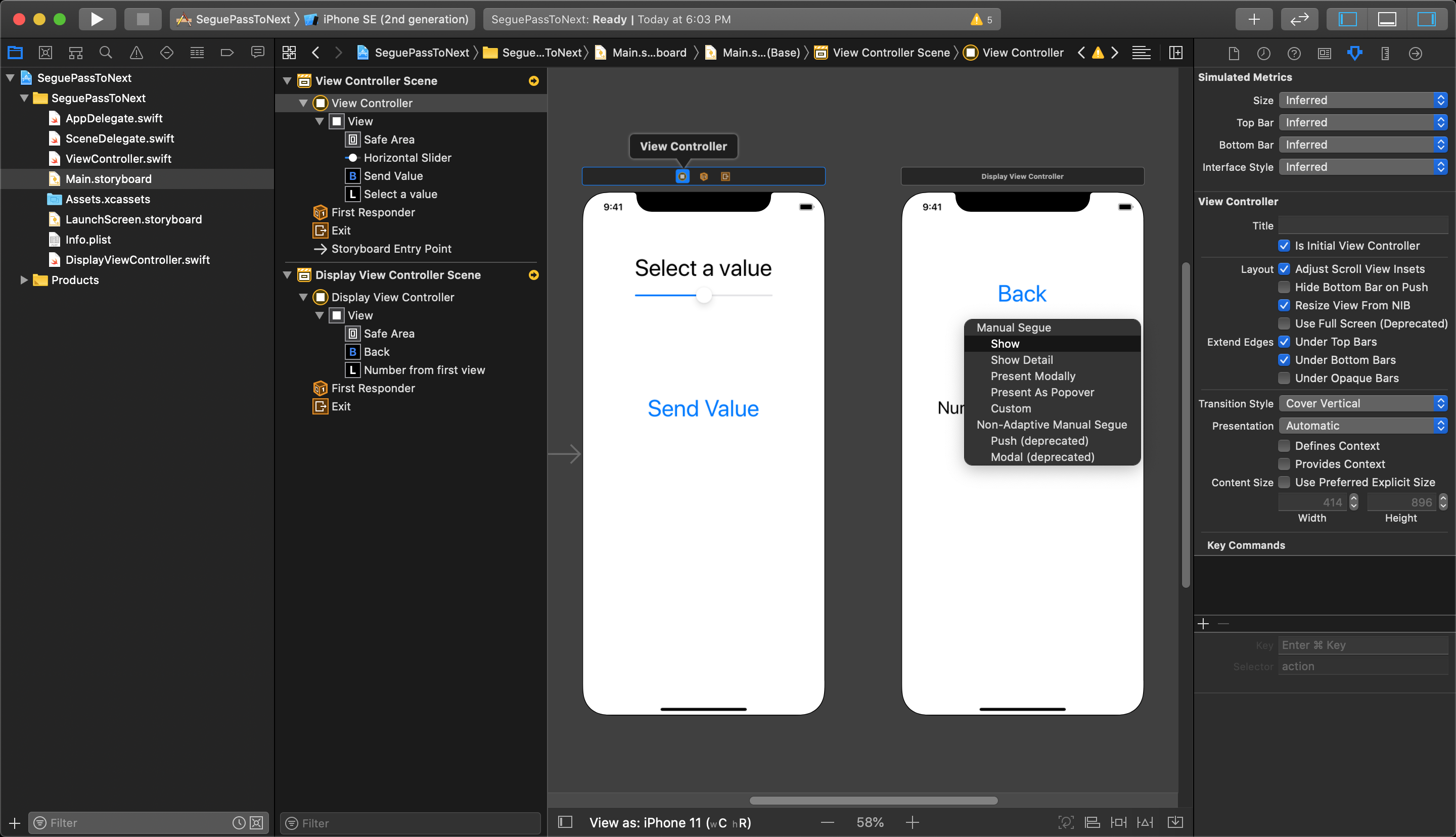Open the Presentation dropdown
The image size is (1456, 837).
coord(1363,426)
